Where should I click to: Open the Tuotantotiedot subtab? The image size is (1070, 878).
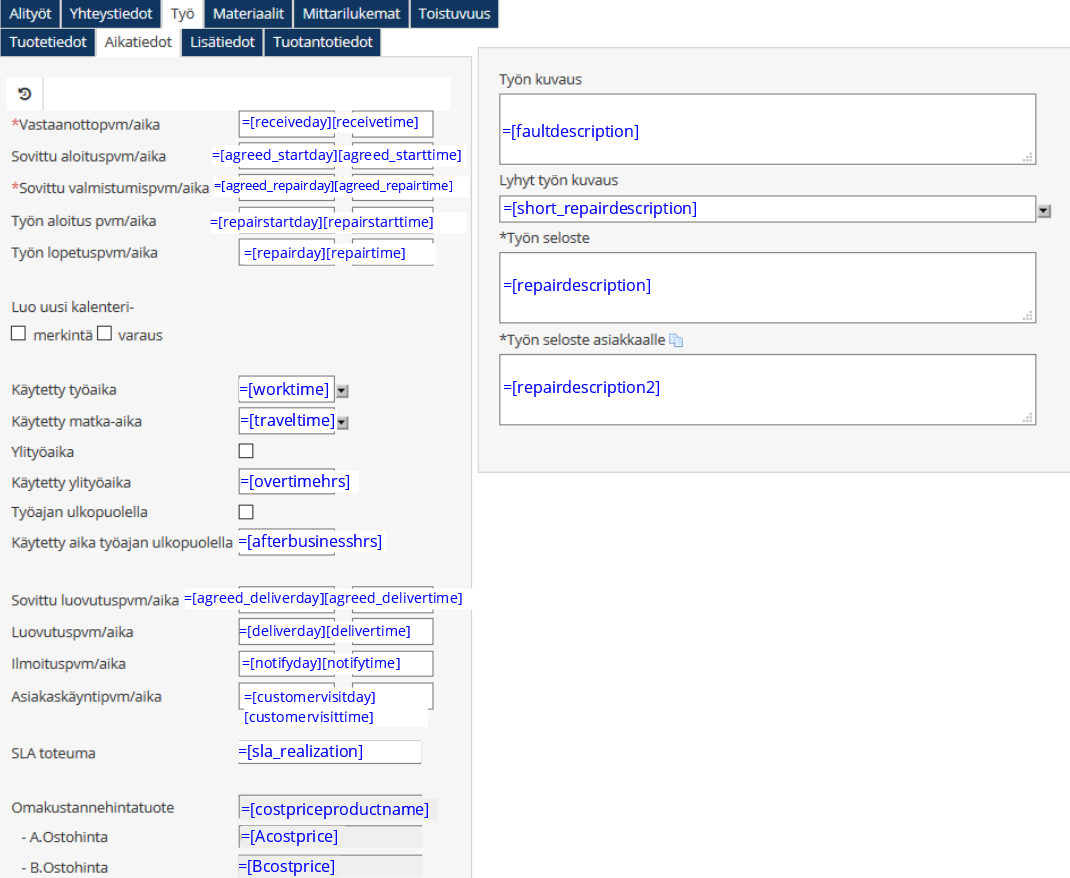coord(322,42)
